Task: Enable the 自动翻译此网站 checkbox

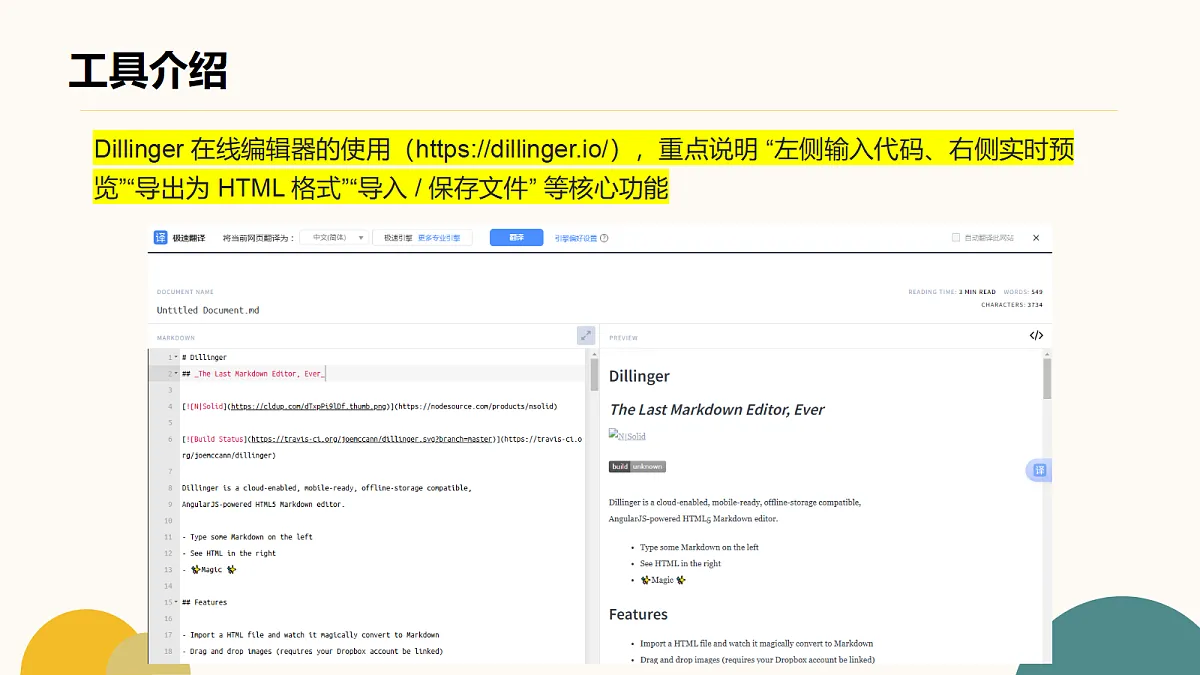Action: pyautogui.click(x=956, y=238)
